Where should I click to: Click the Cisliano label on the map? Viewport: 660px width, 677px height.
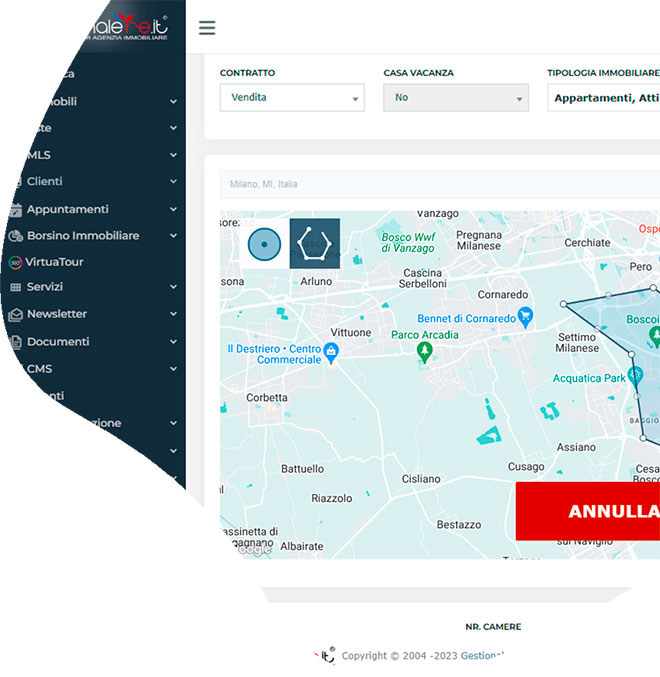[x=421, y=479]
